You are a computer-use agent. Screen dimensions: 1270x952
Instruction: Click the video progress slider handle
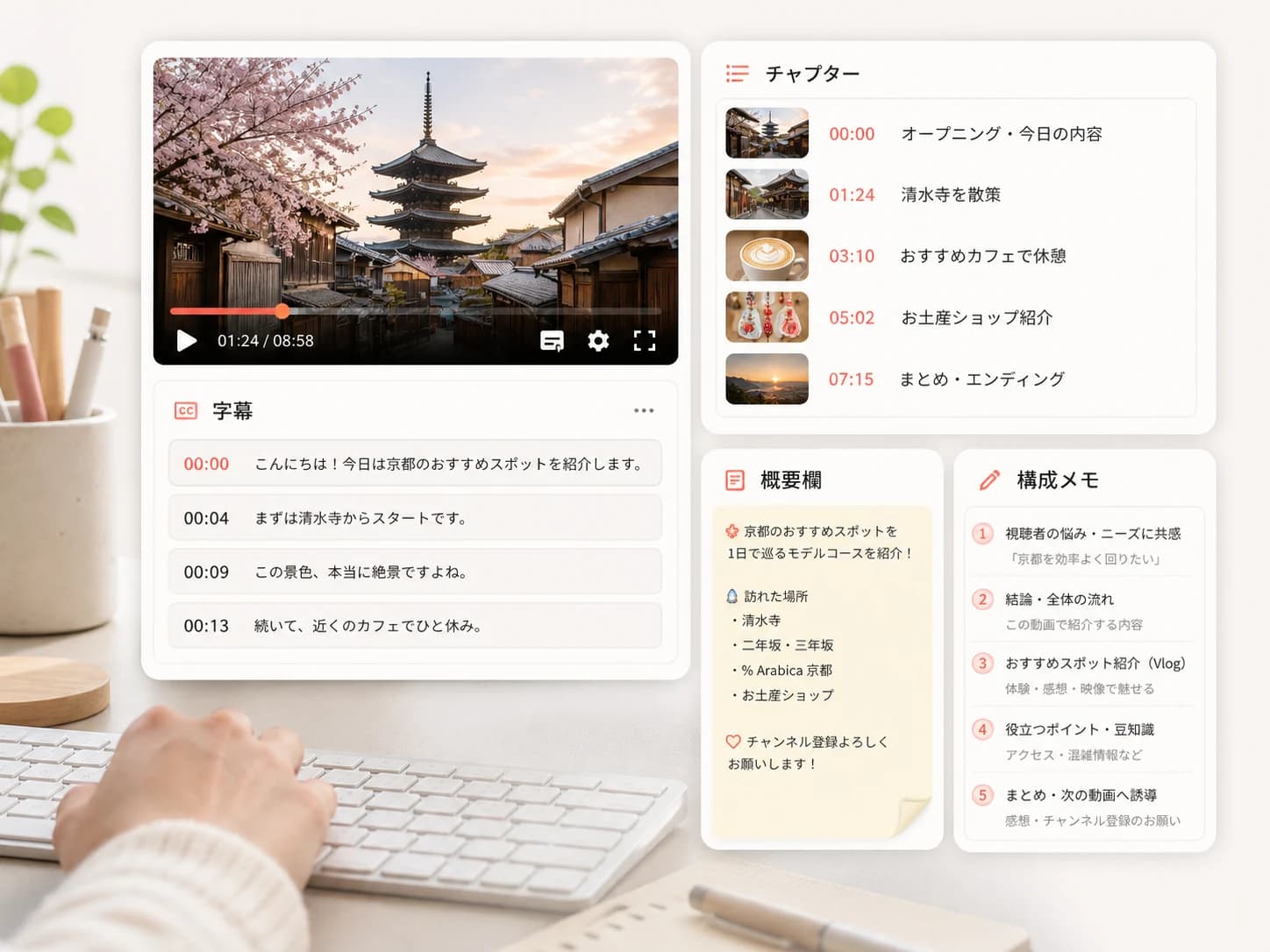[x=282, y=310]
